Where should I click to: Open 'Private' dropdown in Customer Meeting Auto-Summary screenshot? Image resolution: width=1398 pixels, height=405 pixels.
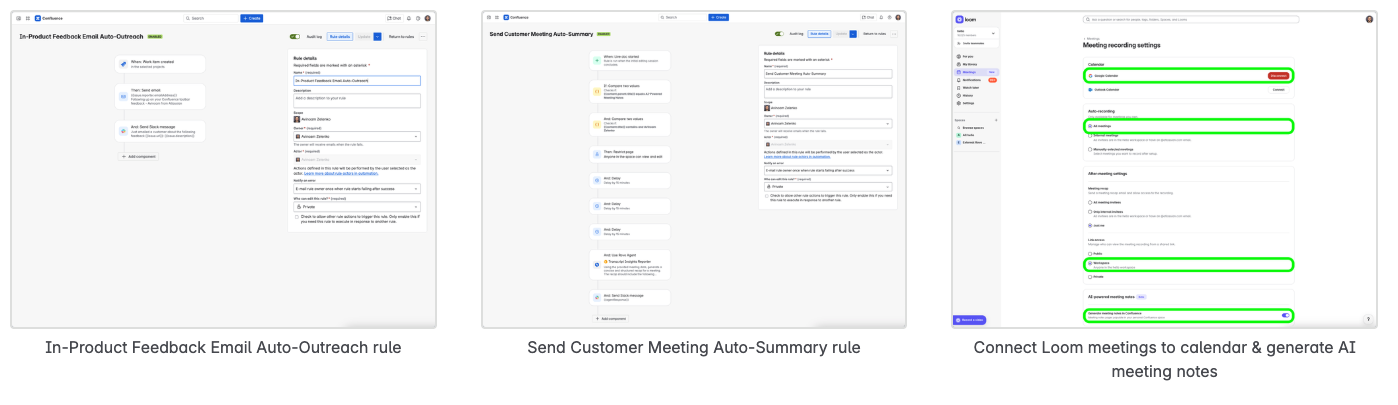[828, 186]
